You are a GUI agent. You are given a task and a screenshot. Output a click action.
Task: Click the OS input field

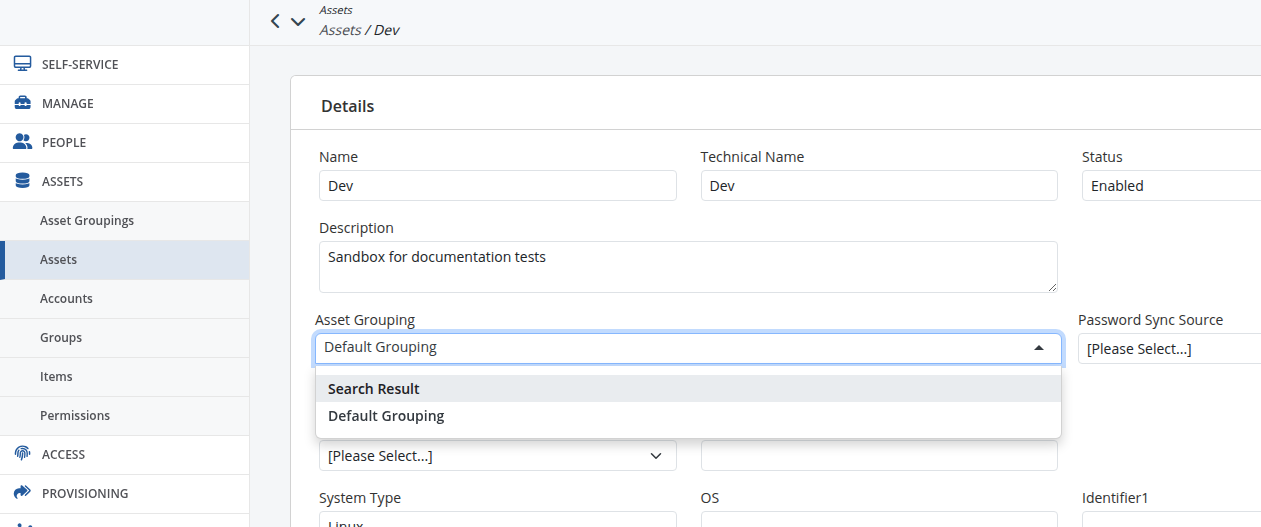pyautogui.click(x=879, y=519)
